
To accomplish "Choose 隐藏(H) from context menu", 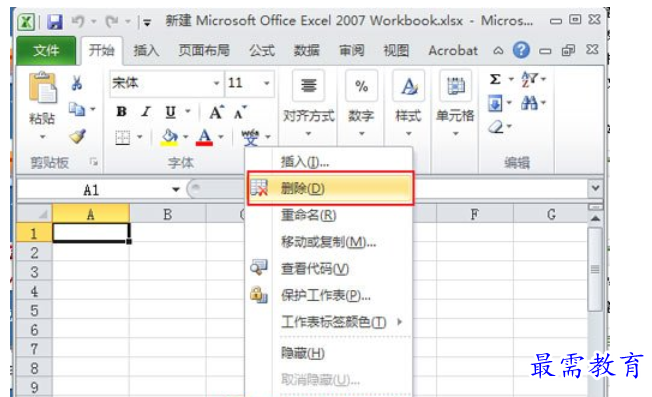I will click(329, 353).
